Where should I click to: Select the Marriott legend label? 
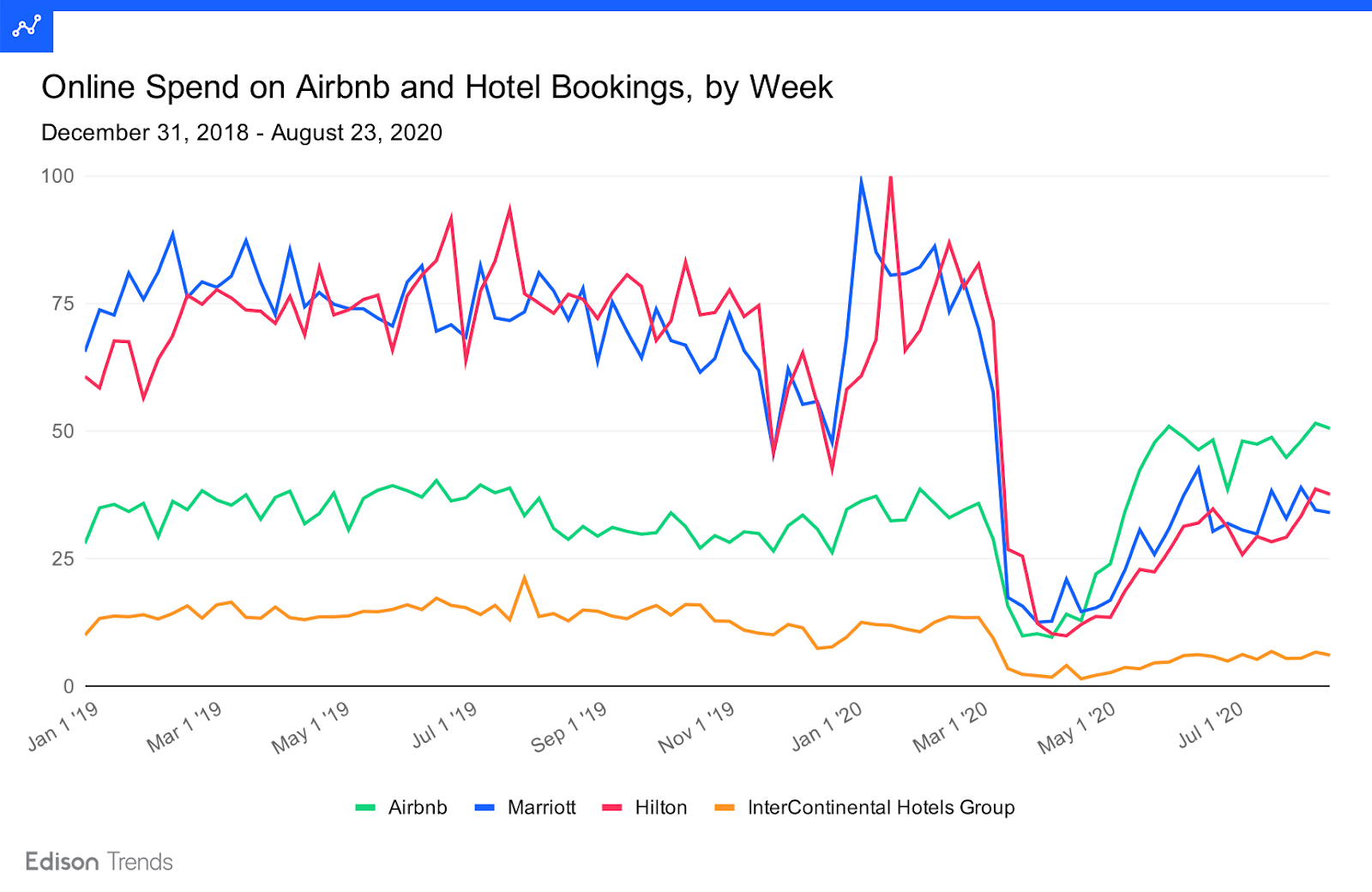(x=542, y=808)
